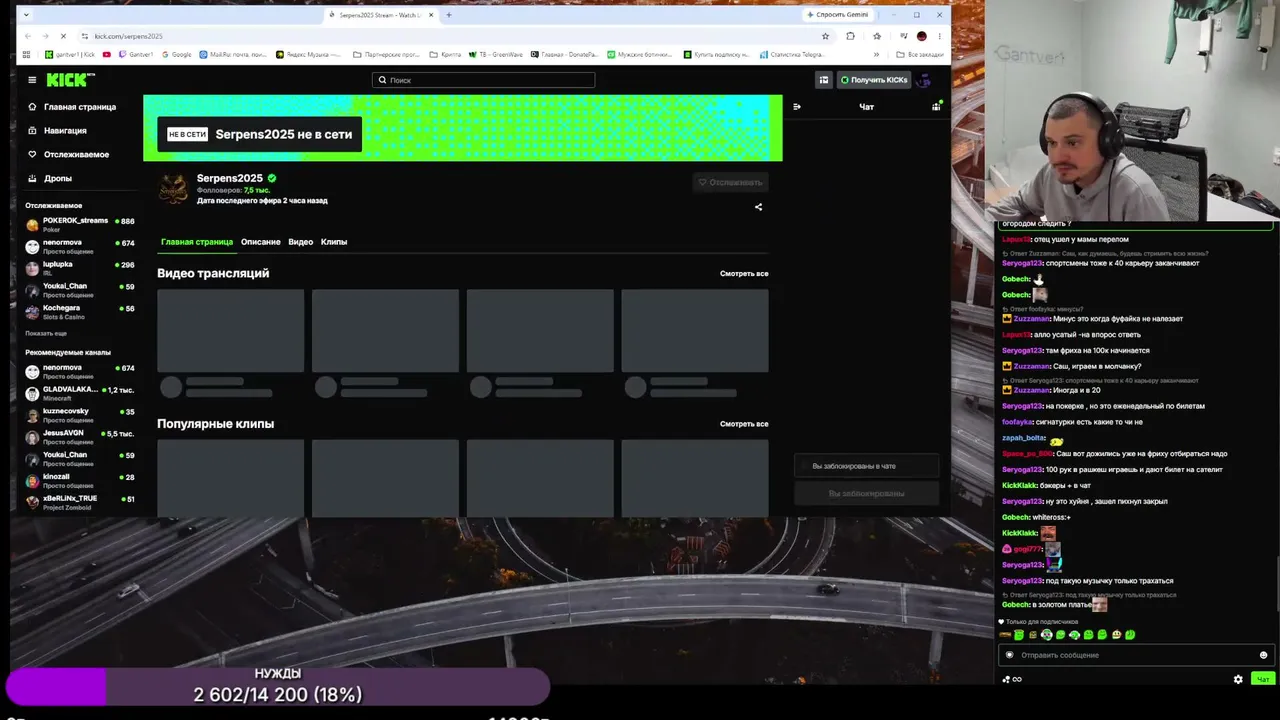Click the Спросить Gemini button
Viewport: 1280px width, 720px height.
tap(837, 15)
